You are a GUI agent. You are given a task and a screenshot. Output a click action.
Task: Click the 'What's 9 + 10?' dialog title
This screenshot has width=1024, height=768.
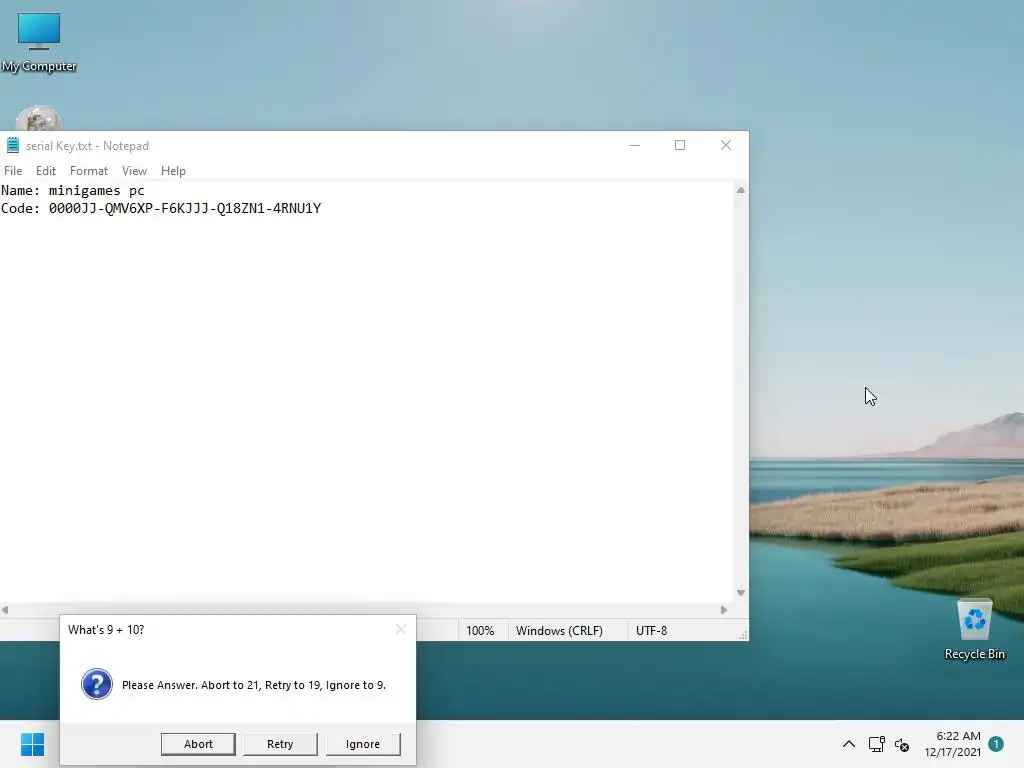click(106, 630)
